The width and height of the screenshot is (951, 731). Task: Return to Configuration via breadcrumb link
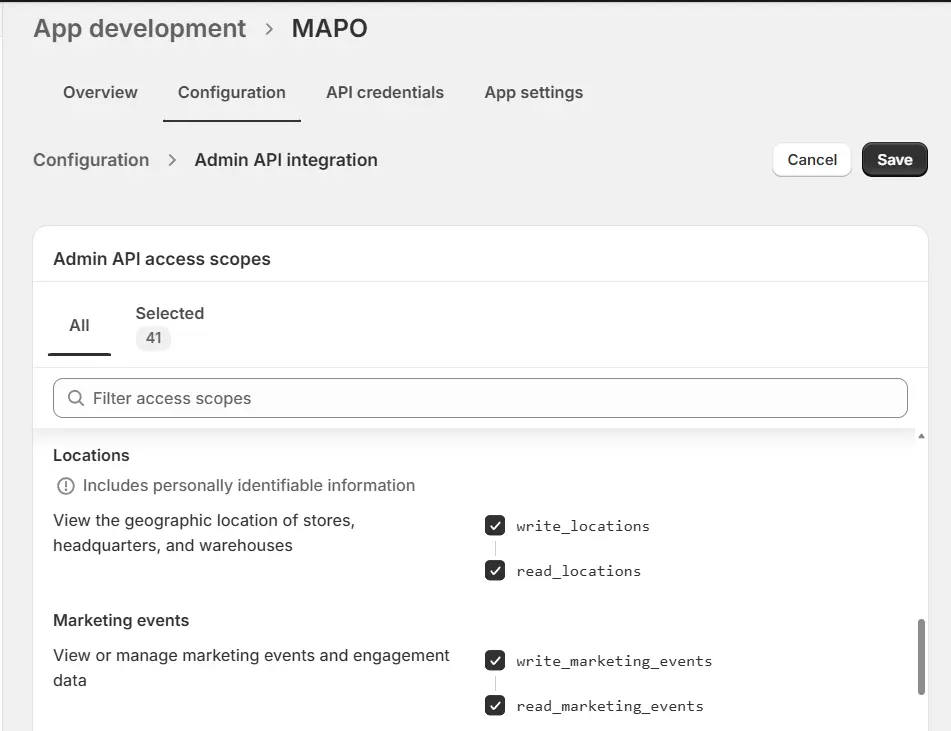coord(91,160)
